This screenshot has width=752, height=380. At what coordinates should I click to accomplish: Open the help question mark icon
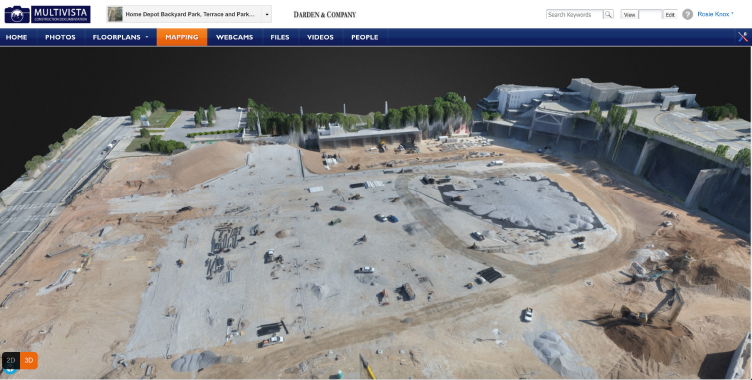[x=687, y=14]
